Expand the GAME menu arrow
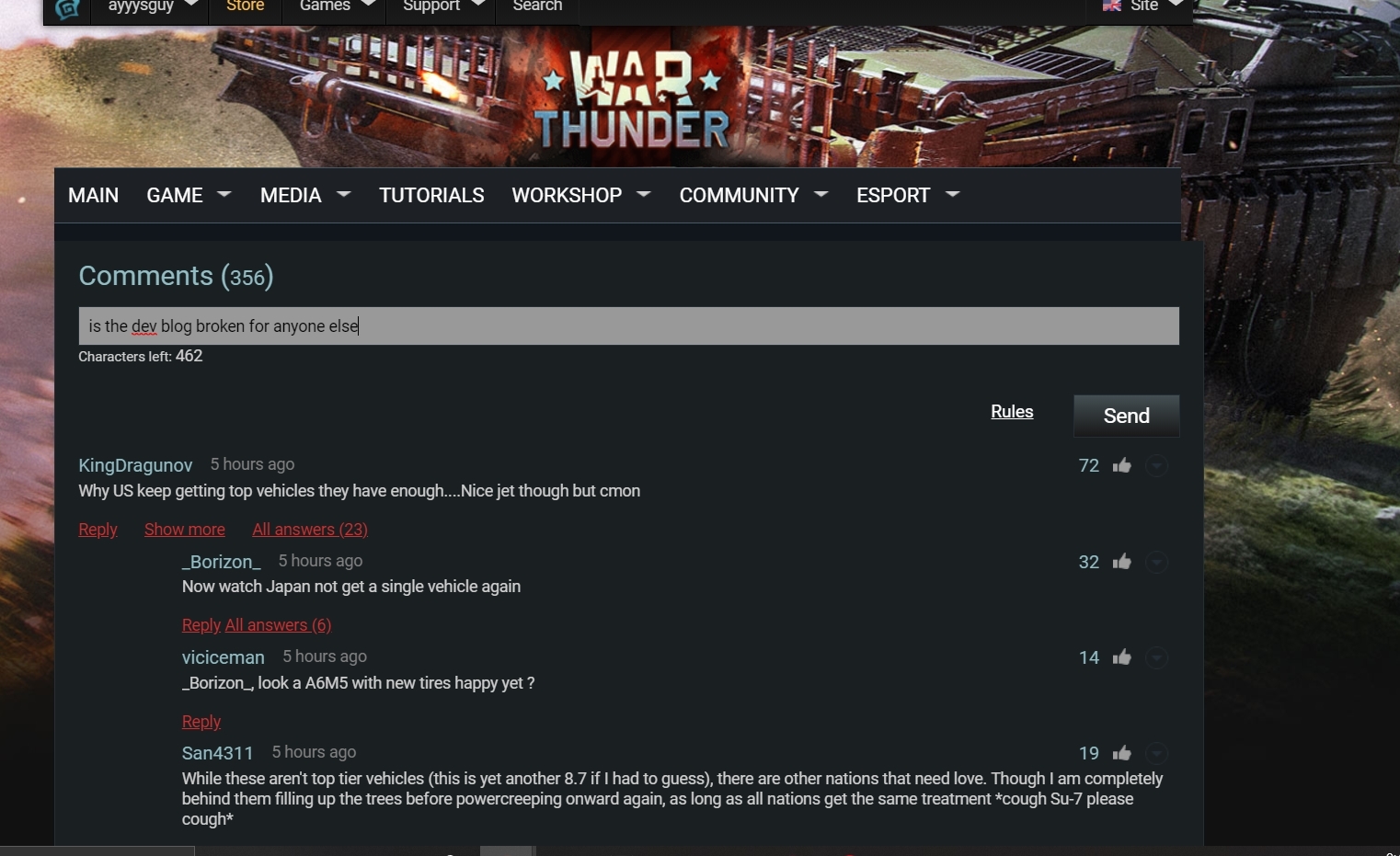This screenshot has height=856, width=1400. click(224, 194)
